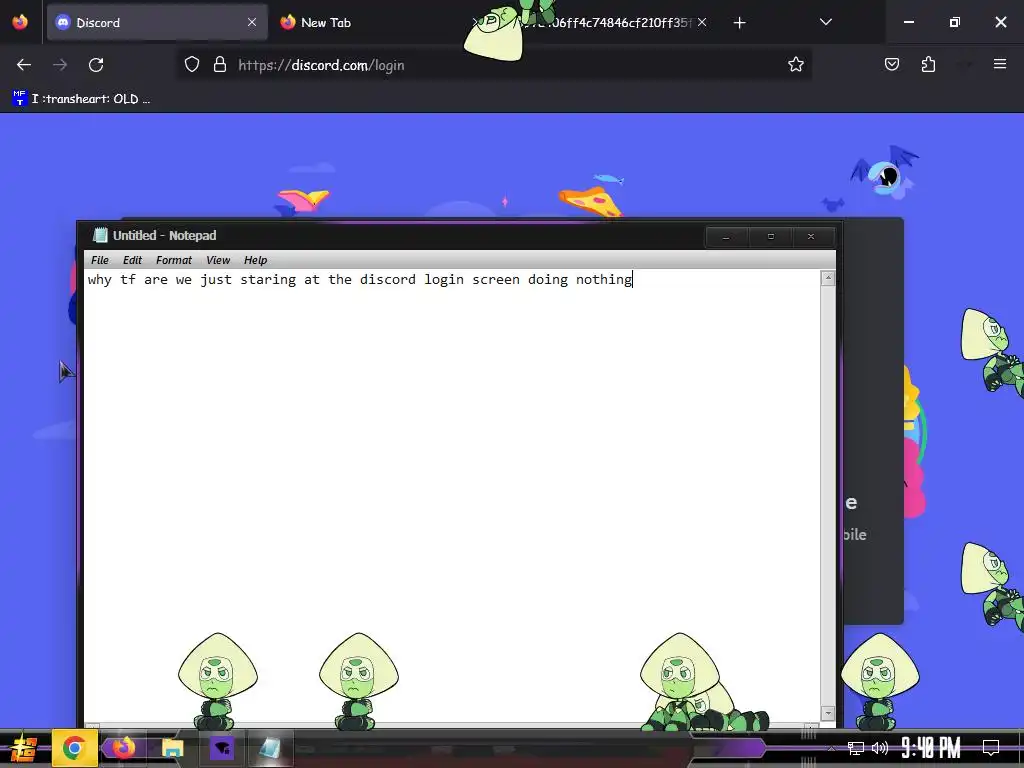Open the Firefox application hamburger menu
Image resolution: width=1024 pixels, height=768 pixels.
click(x=1000, y=64)
